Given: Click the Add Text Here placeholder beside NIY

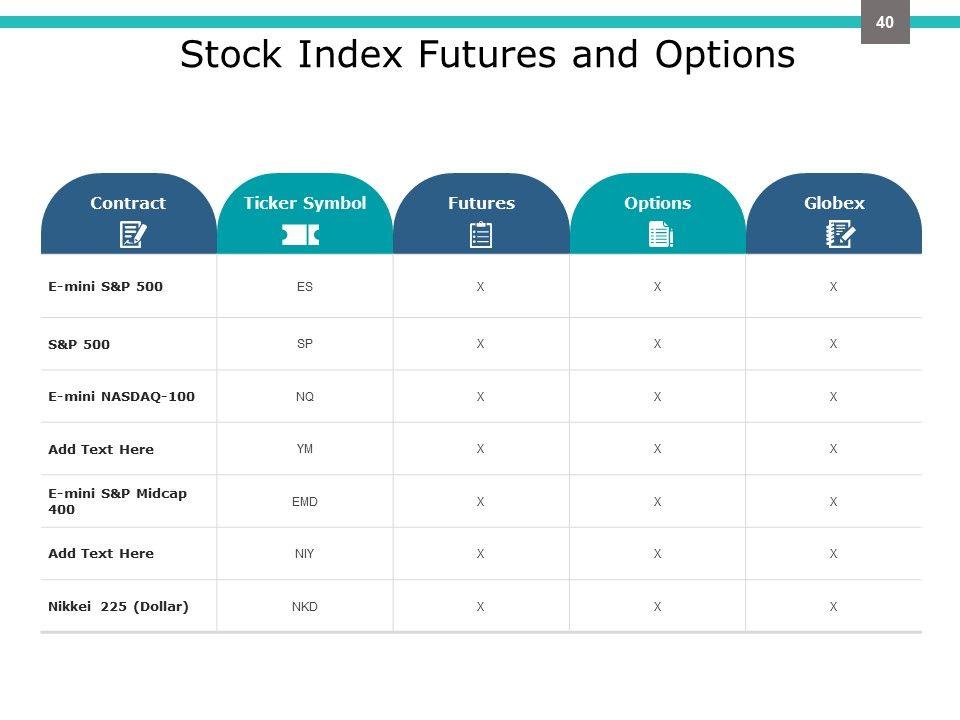Looking at the screenshot, I should click(x=101, y=554).
